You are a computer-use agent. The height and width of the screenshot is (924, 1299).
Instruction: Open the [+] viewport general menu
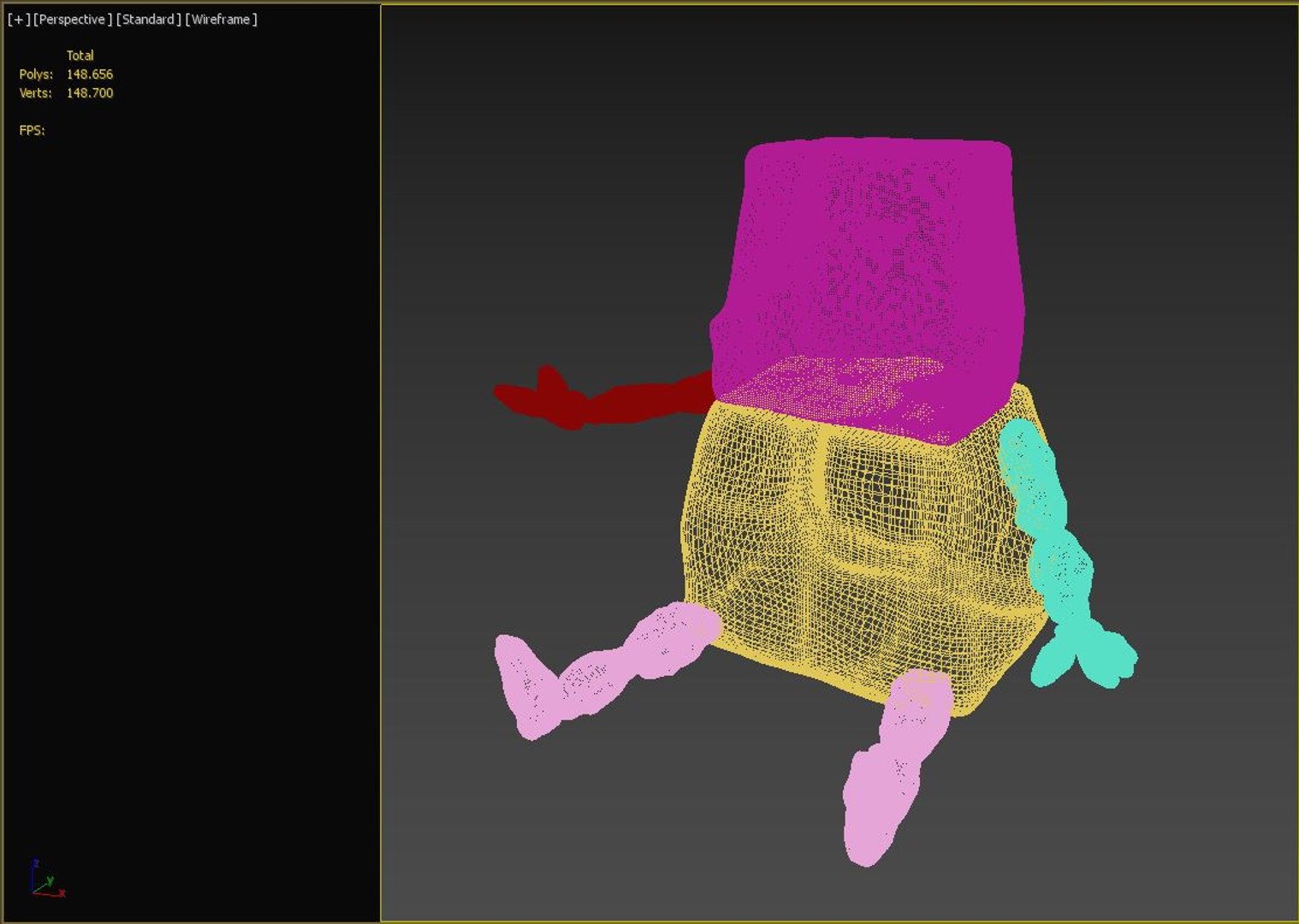18,19
